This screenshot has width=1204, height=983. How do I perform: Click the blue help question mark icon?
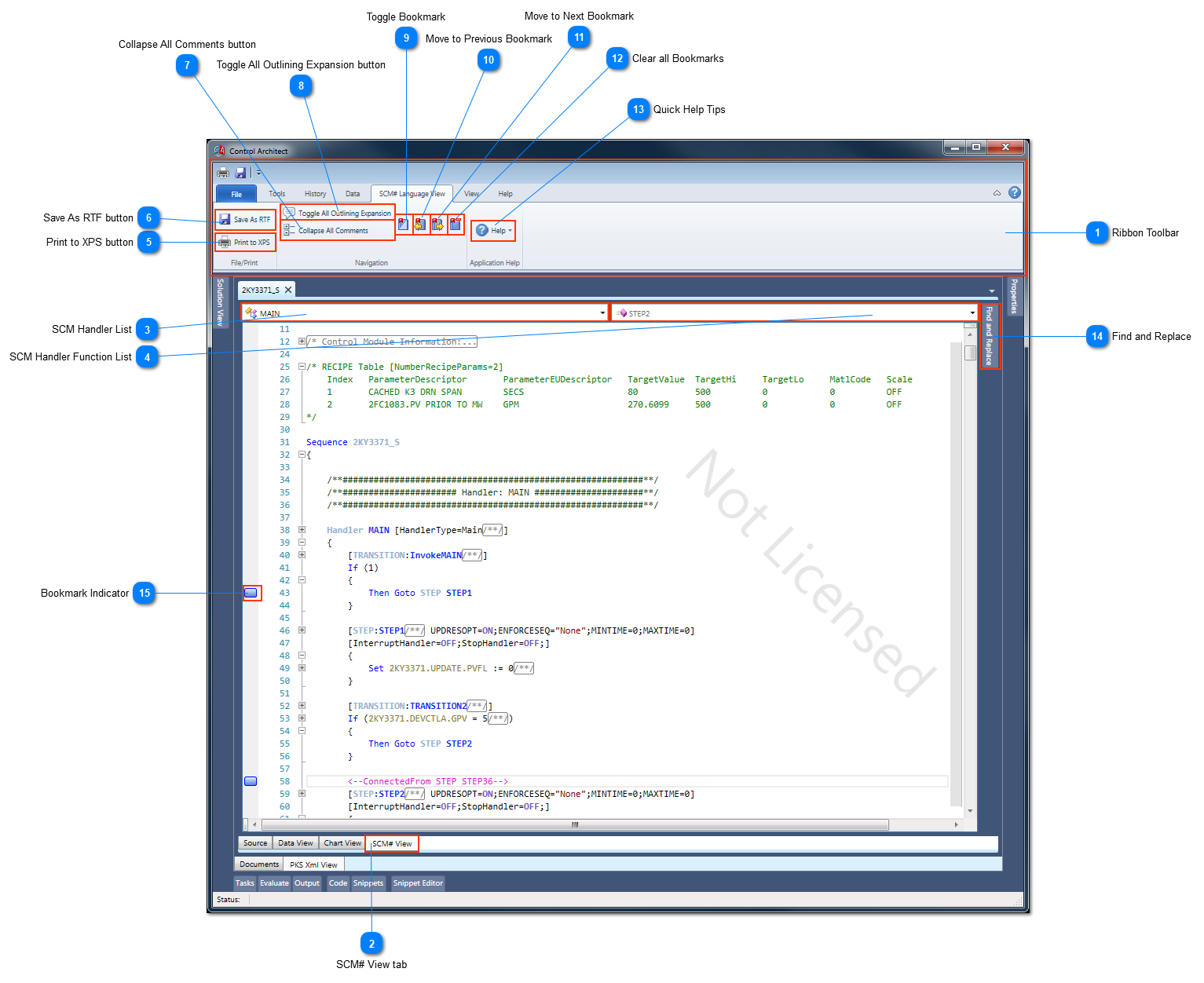1014,192
